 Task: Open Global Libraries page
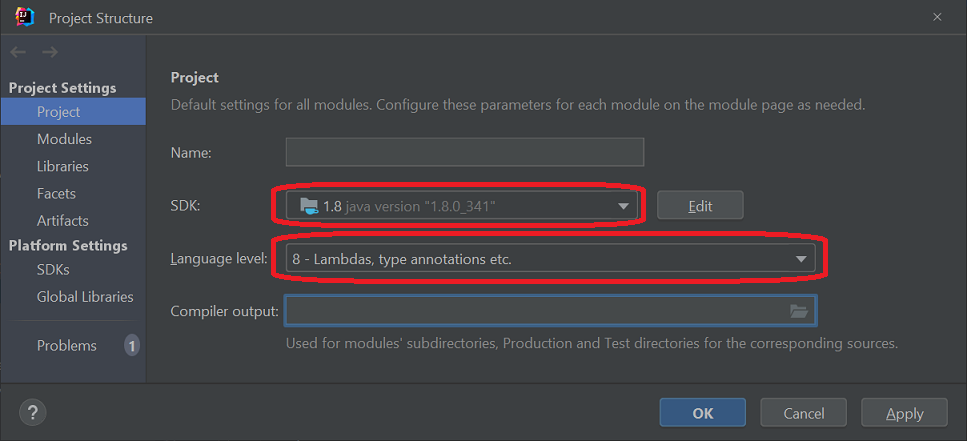click(84, 296)
